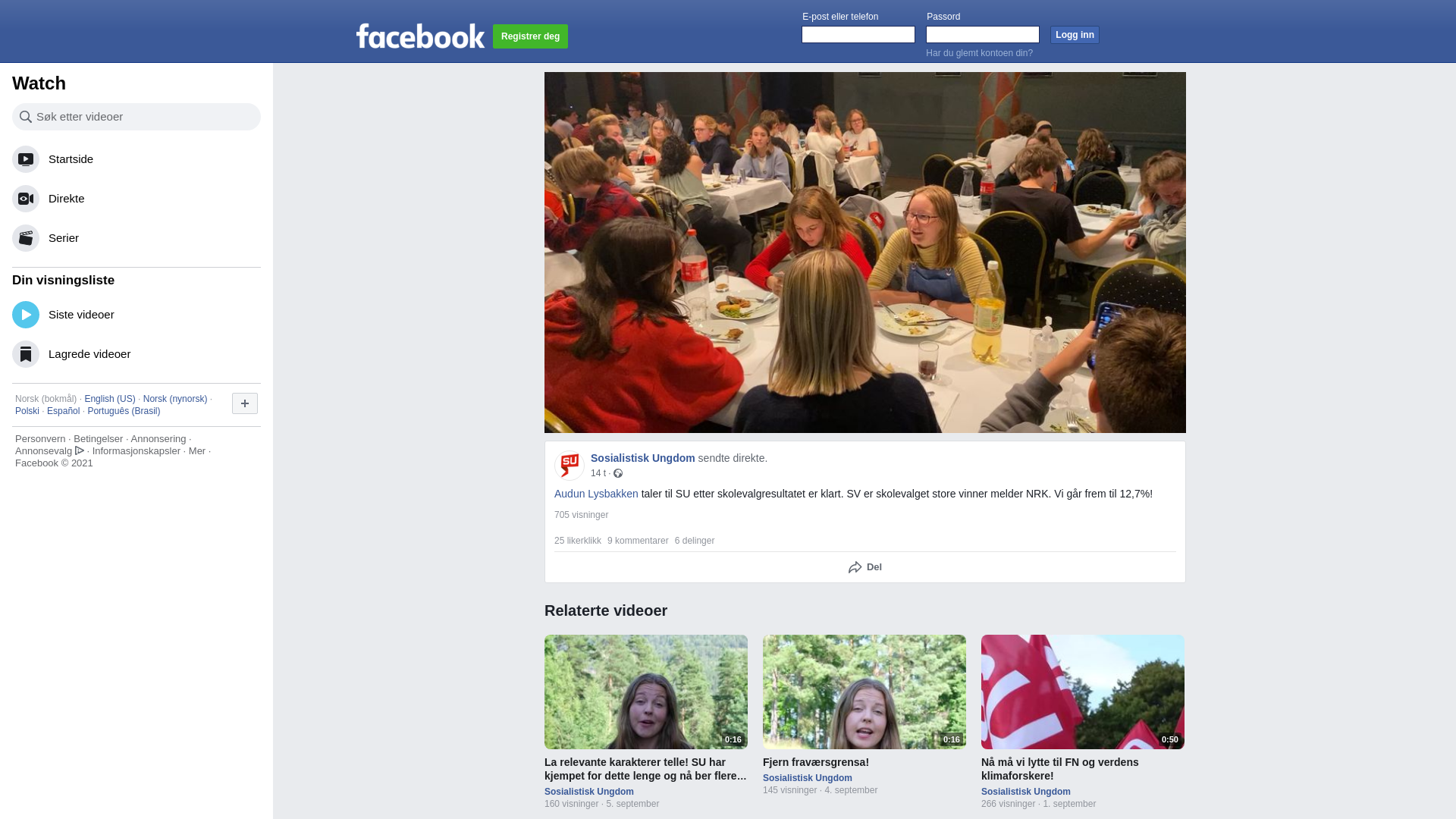
Task: Click the Facebook logo in header
Action: (x=420, y=36)
